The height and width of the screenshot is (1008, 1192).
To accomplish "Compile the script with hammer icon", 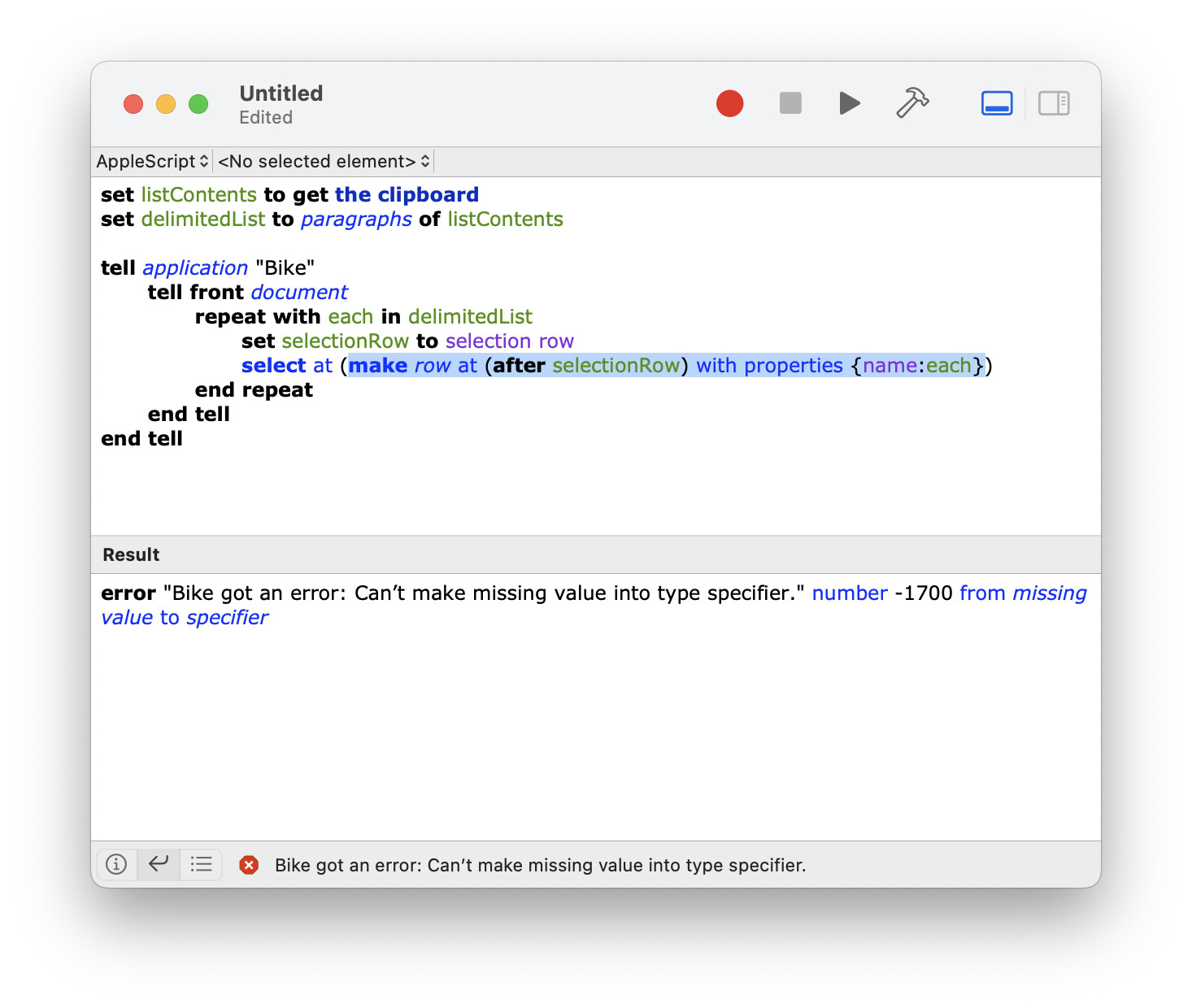I will 912,103.
